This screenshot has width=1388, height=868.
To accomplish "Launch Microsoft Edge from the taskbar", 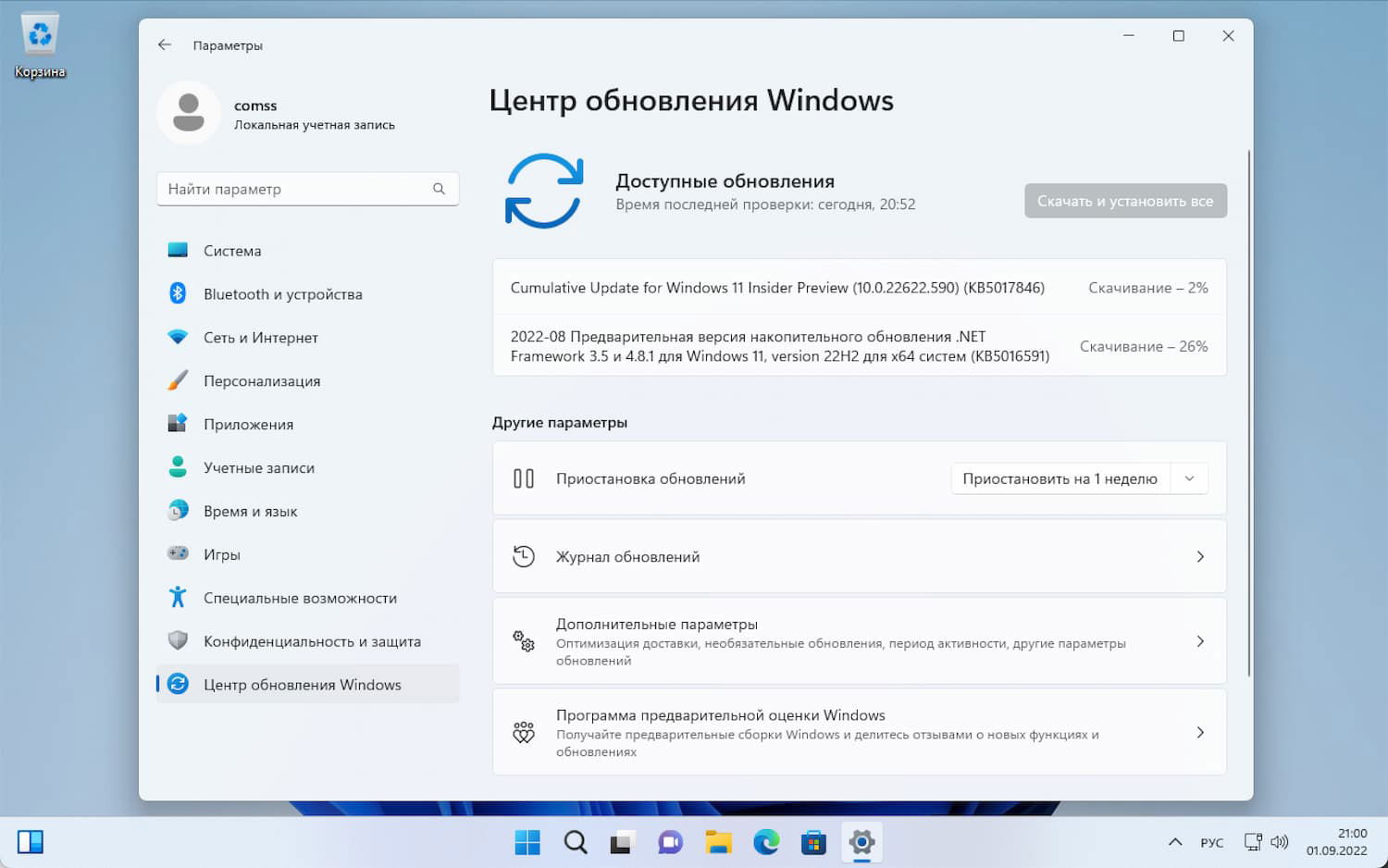I will 766,842.
